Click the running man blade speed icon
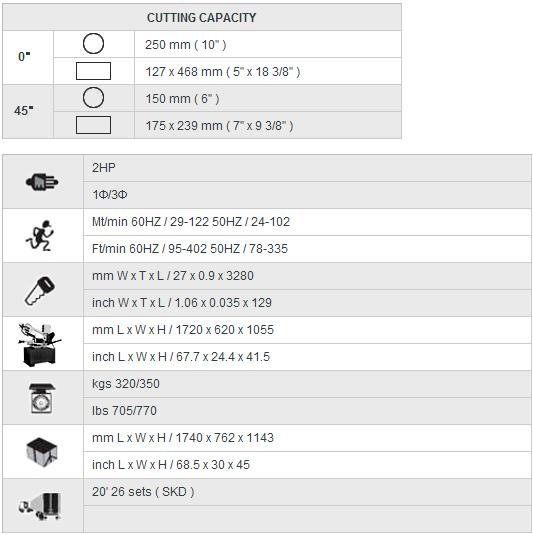 (40, 235)
